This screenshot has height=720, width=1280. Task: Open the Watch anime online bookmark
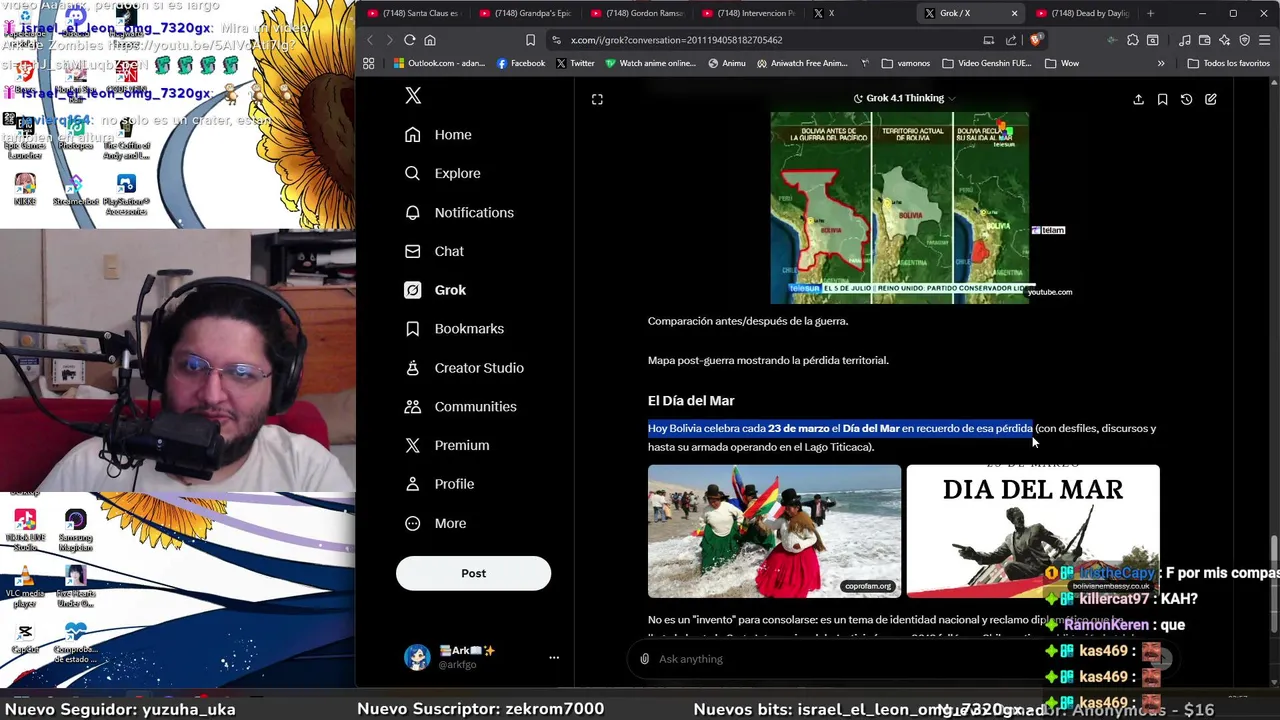point(650,63)
